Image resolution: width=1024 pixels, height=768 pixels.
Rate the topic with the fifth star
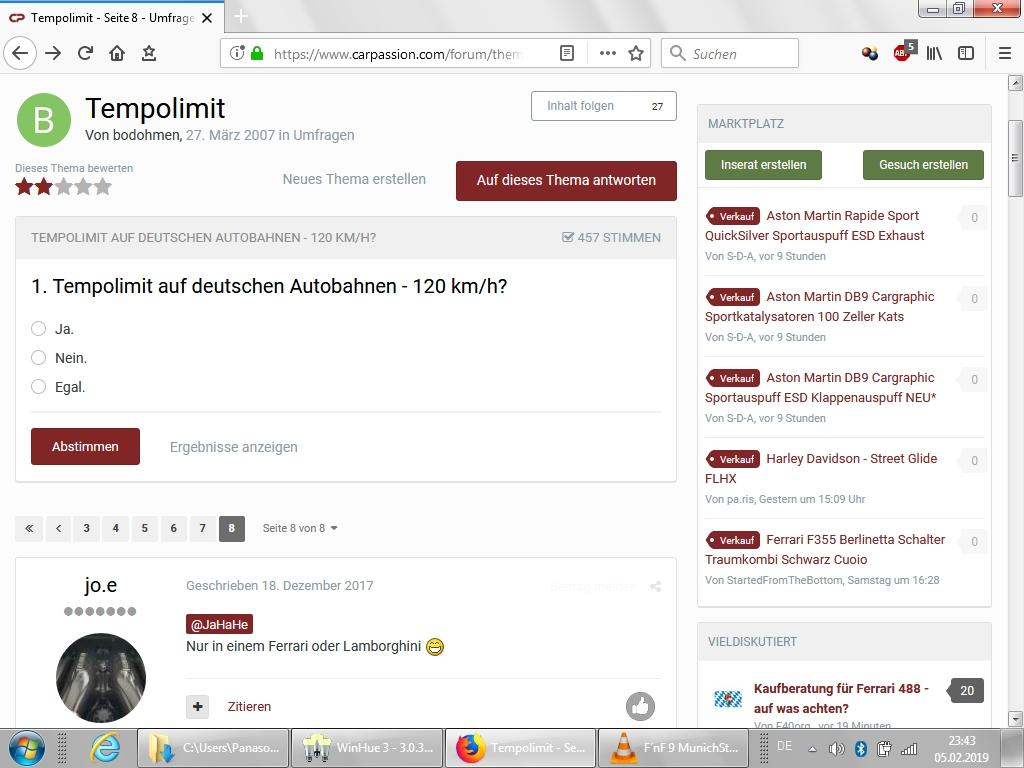102,186
